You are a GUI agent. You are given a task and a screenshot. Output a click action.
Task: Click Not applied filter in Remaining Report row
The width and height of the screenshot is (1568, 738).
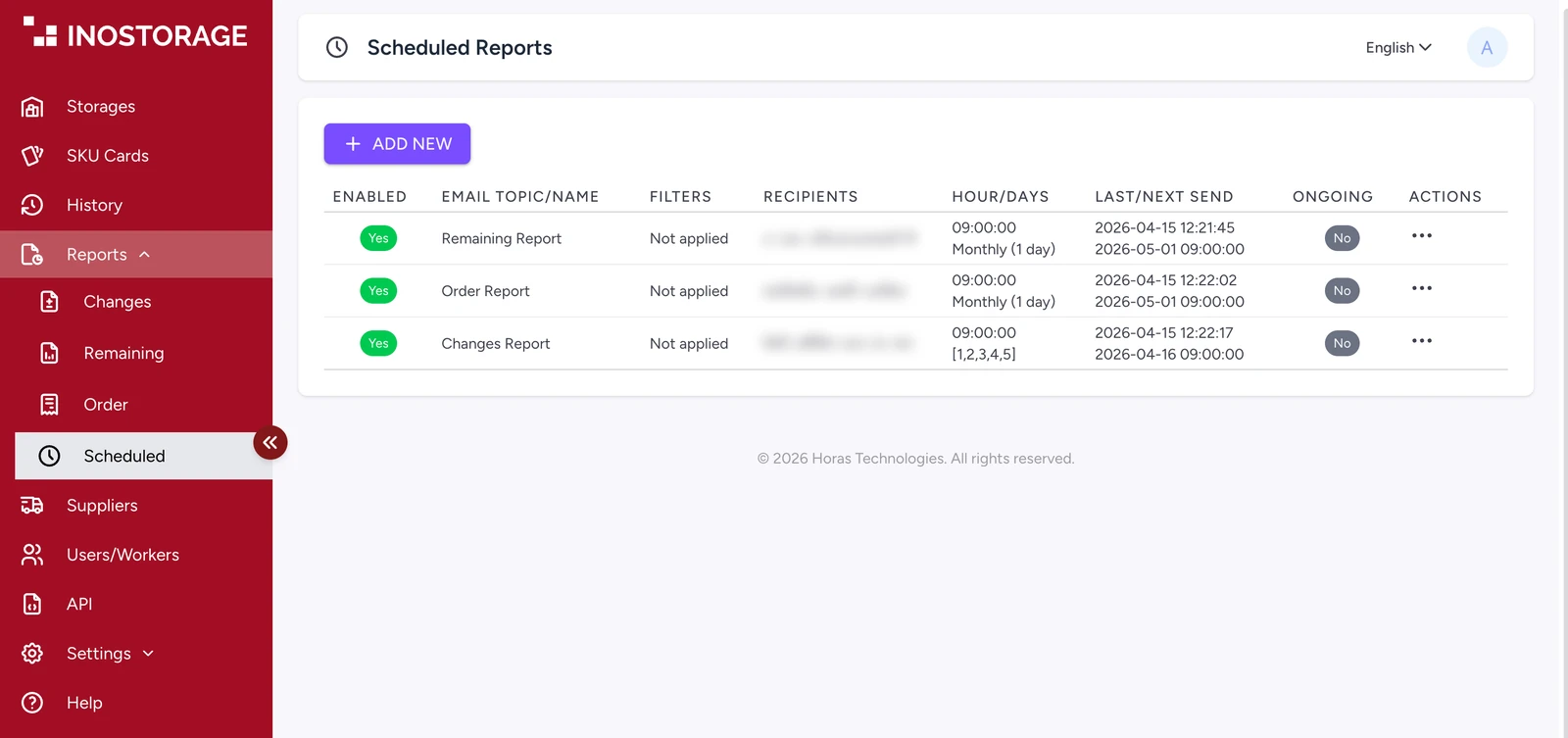(689, 238)
